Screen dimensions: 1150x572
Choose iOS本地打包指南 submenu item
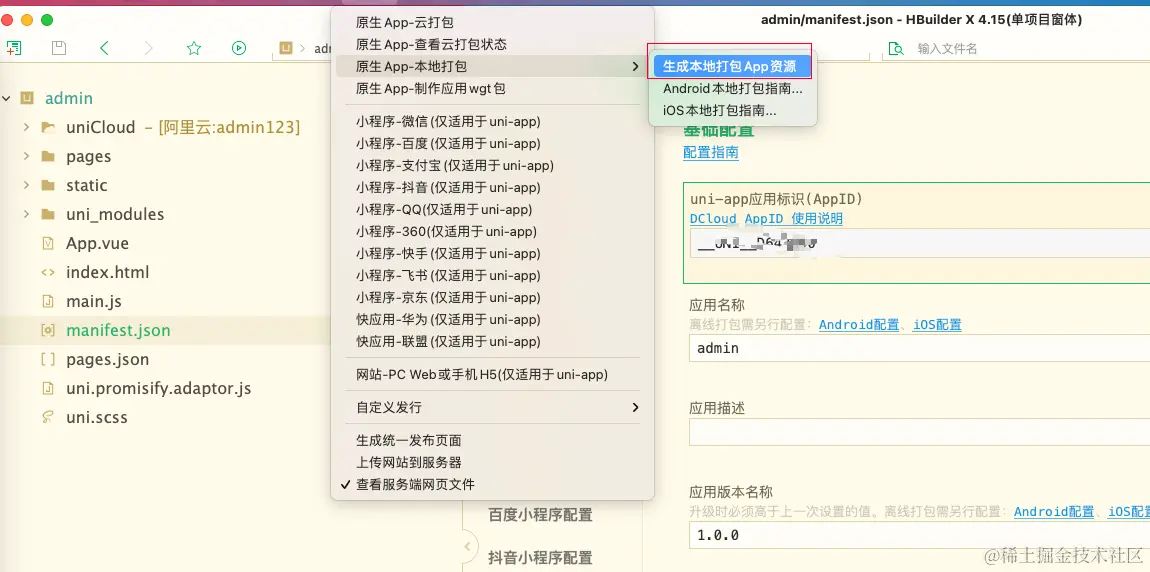pyautogui.click(x=732, y=111)
